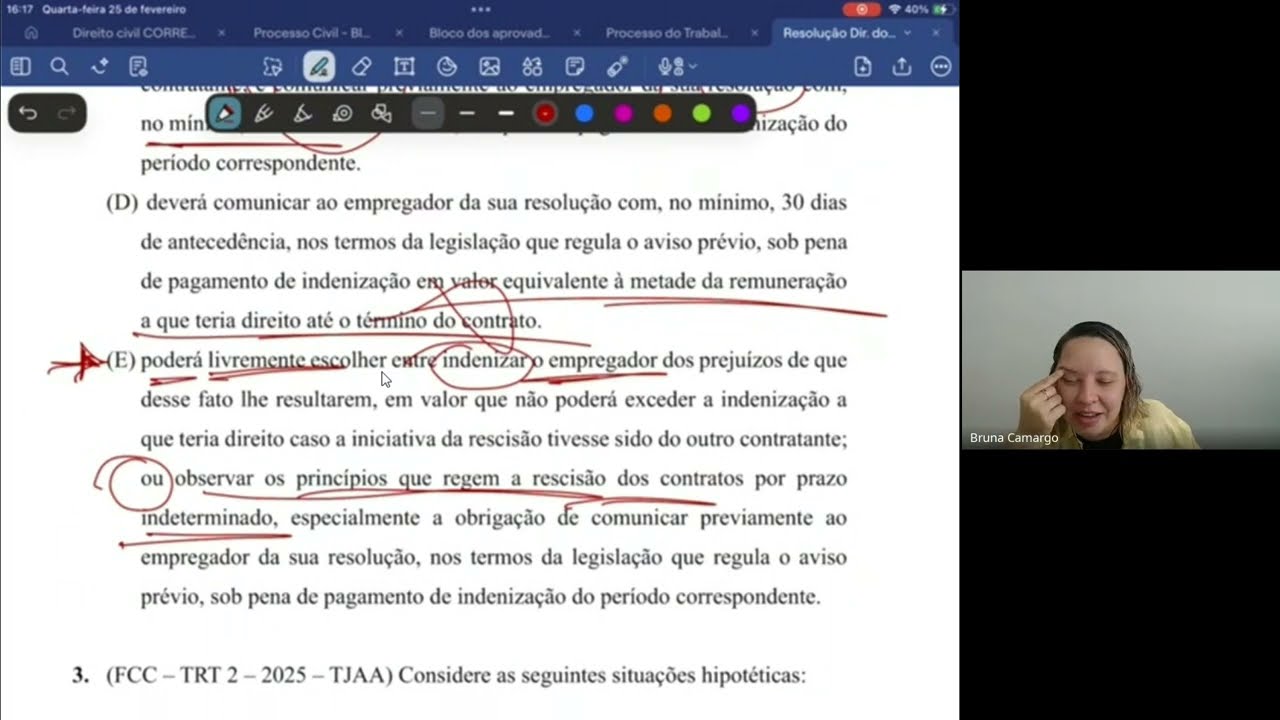The image size is (1280, 720).
Task: Open the audio recording microphone menu
Action: [x=677, y=67]
